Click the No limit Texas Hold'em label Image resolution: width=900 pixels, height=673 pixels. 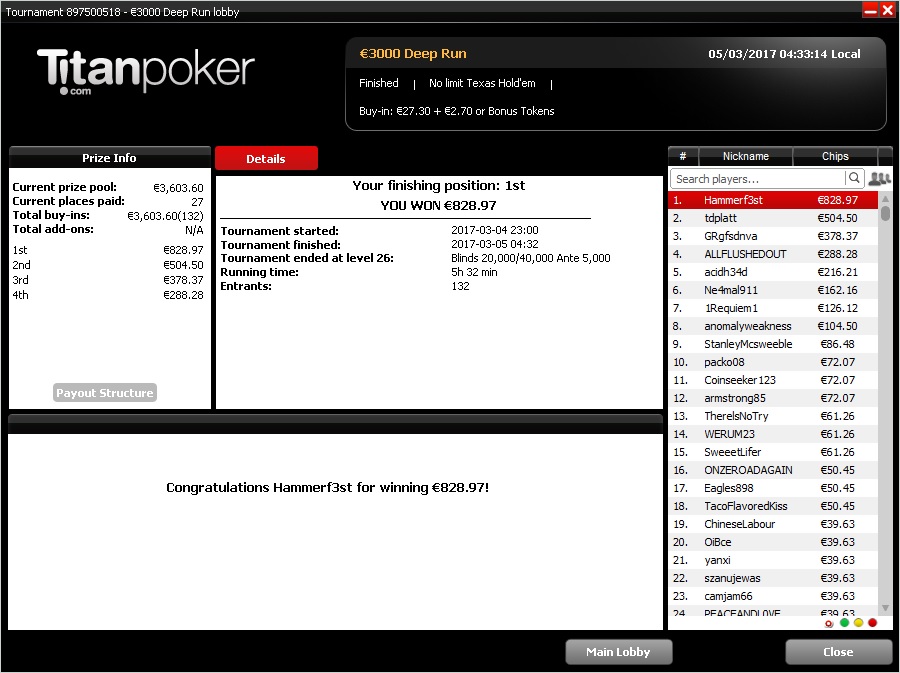tap(482, 83)
